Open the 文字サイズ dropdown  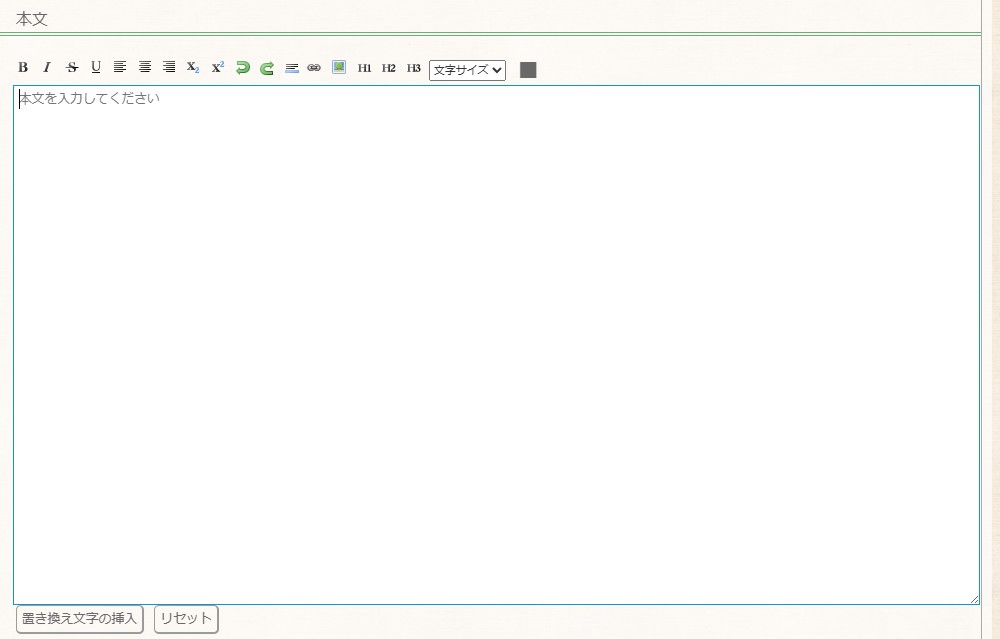[x=467, y=70]
